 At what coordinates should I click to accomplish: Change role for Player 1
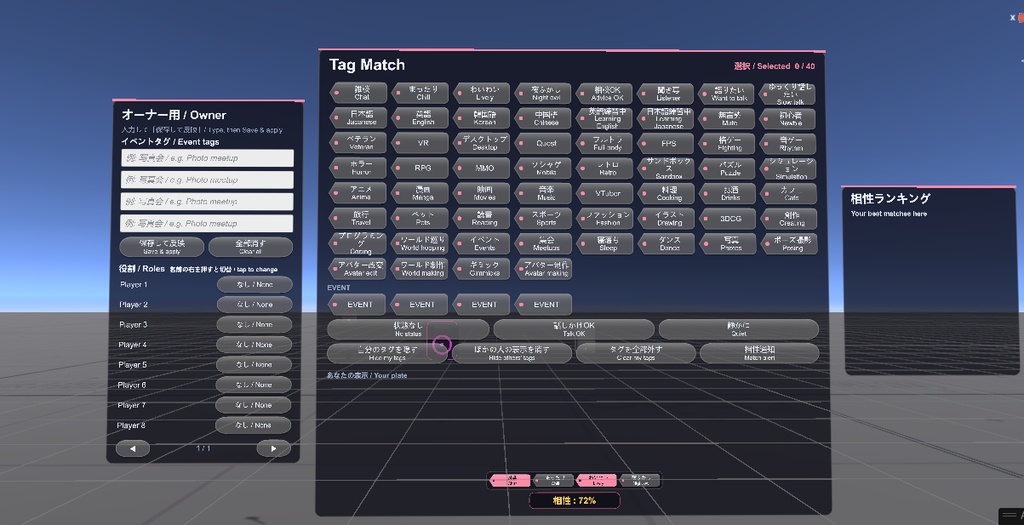255,285
